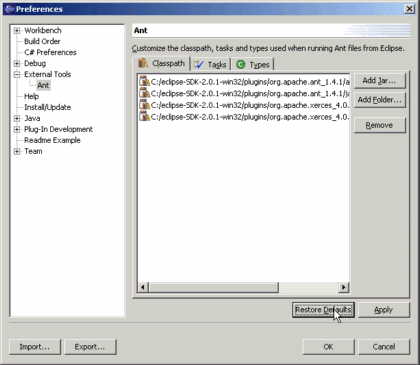Select last org.apache.xerces_4.0 classpath entry text
Image resolution: width=420 pixels, height=365 pixels.
click(x=250, y=117)
